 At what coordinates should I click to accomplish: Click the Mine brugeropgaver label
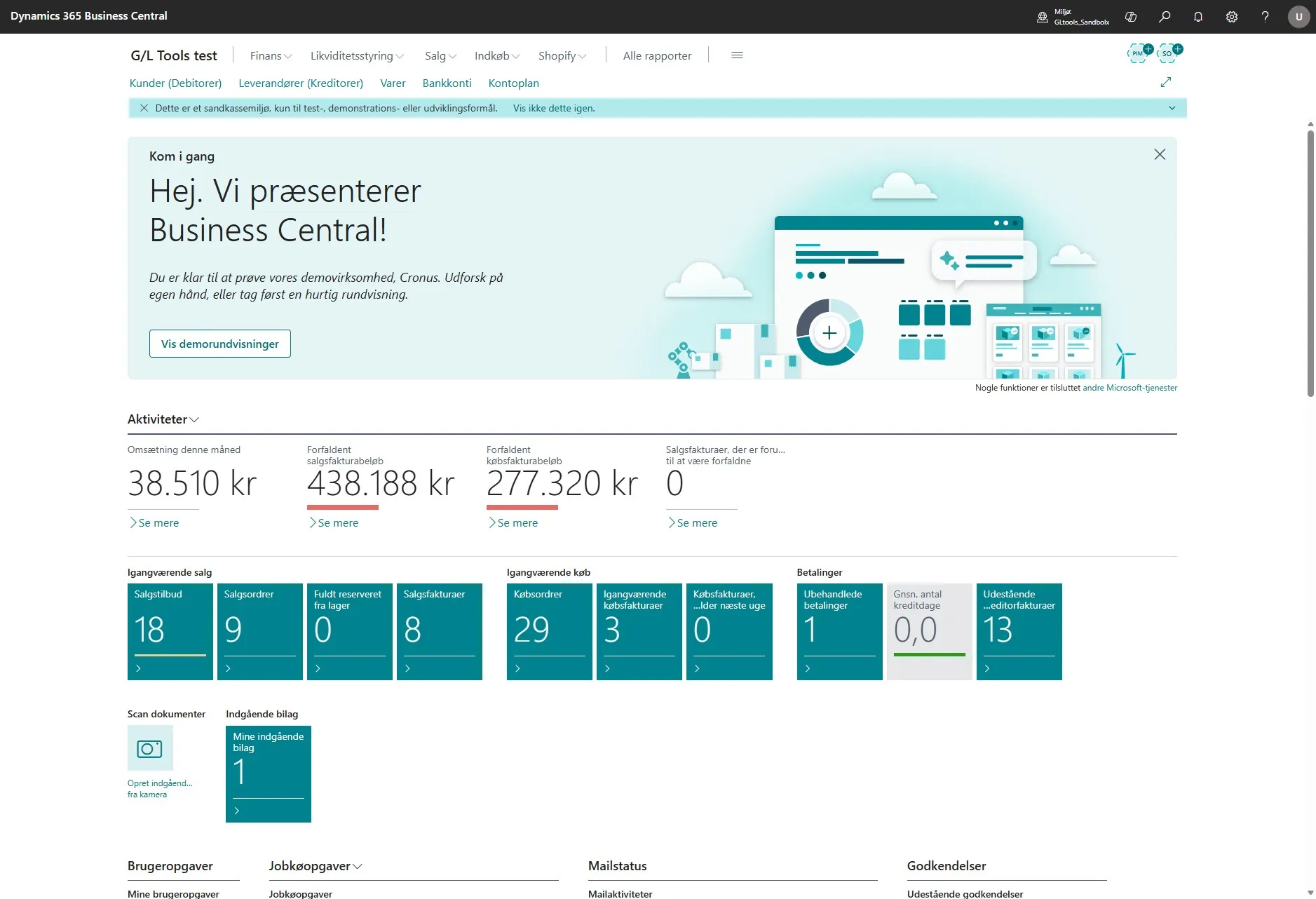(173, 894)
